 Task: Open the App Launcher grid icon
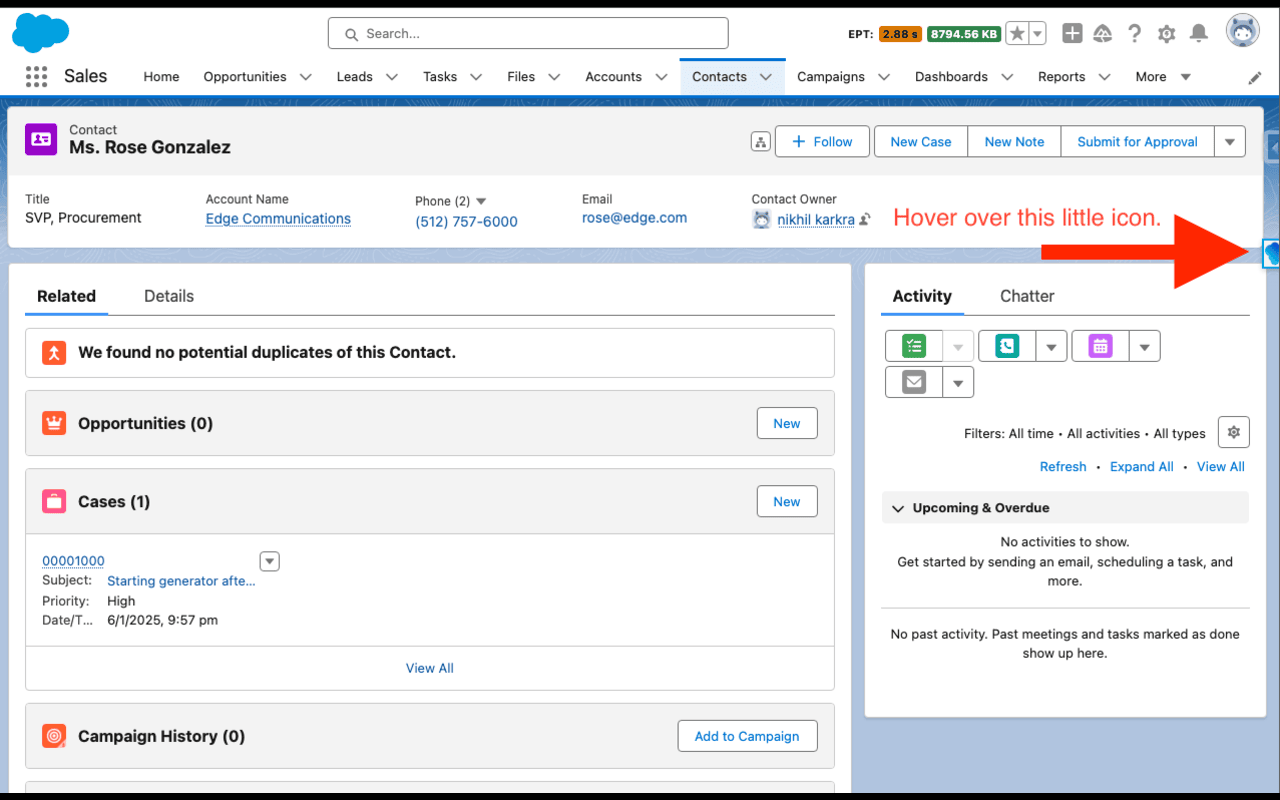coord(37,77)
